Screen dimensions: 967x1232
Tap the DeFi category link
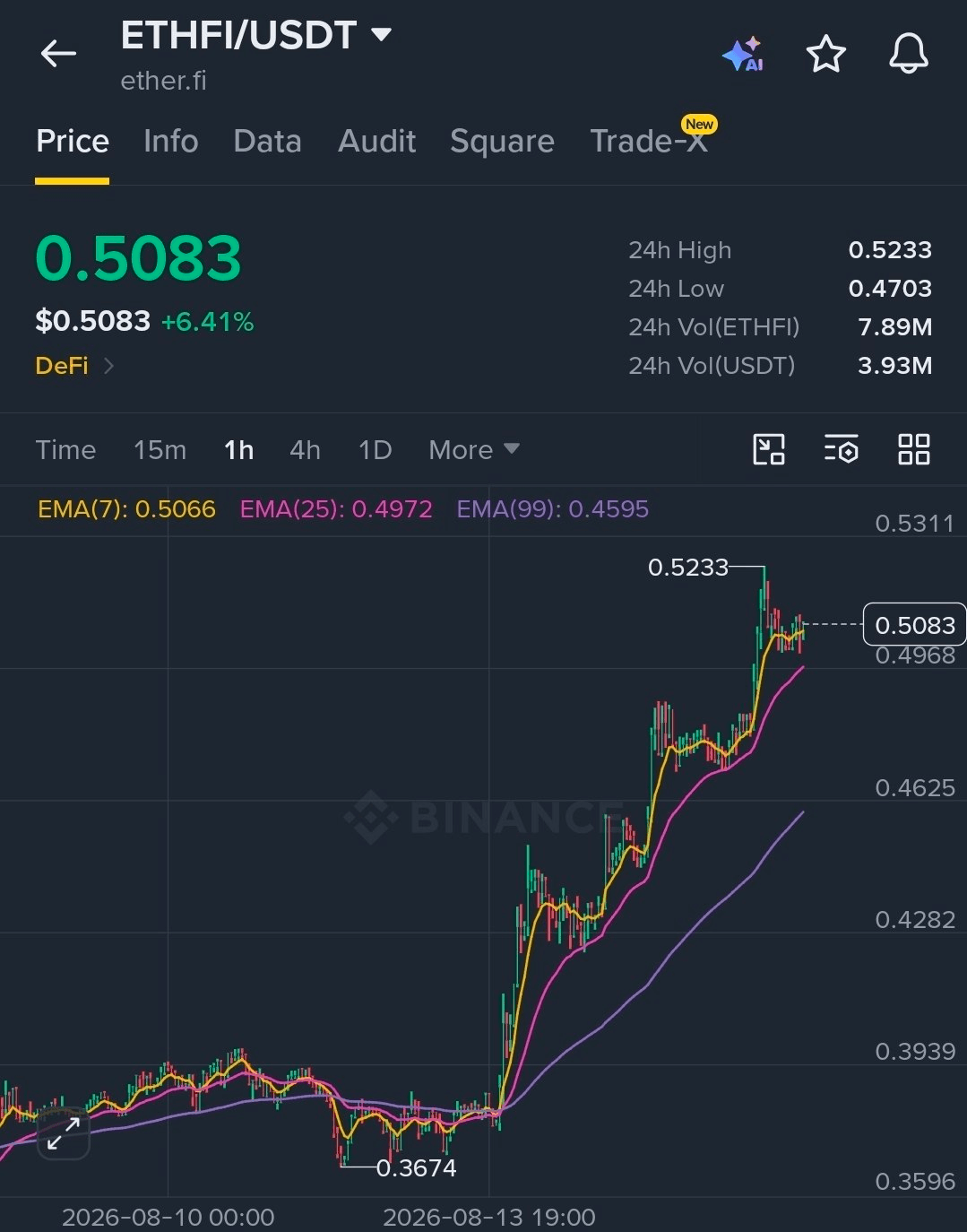[62, 366]
